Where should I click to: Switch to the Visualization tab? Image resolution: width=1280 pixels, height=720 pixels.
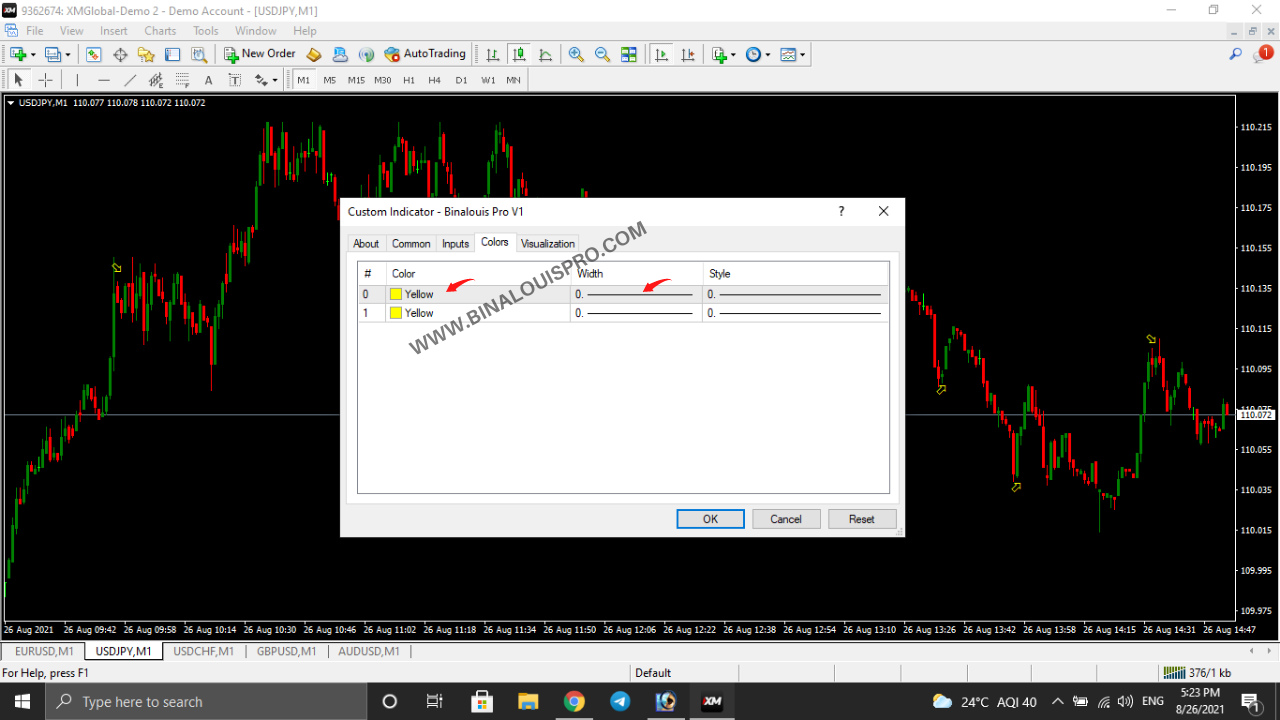tap(548, 244)
